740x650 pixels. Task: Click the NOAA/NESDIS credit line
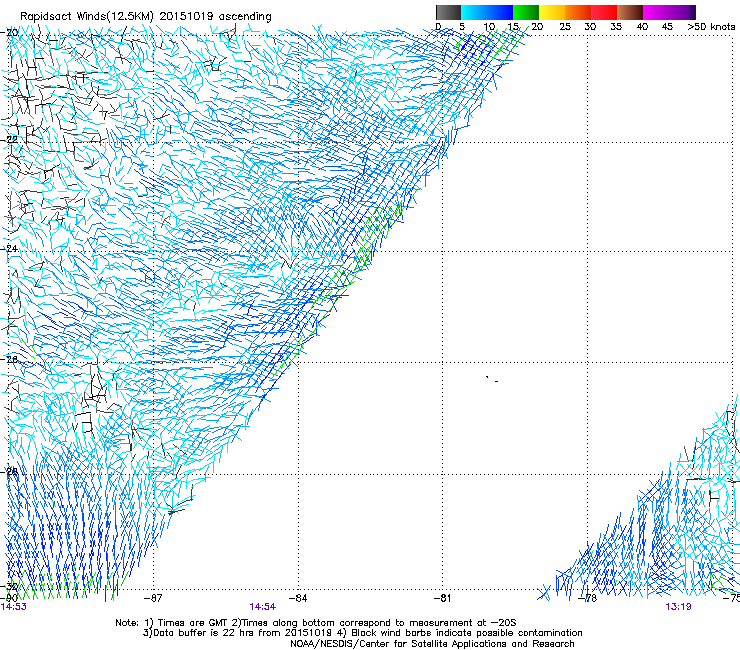pos(432,644)
